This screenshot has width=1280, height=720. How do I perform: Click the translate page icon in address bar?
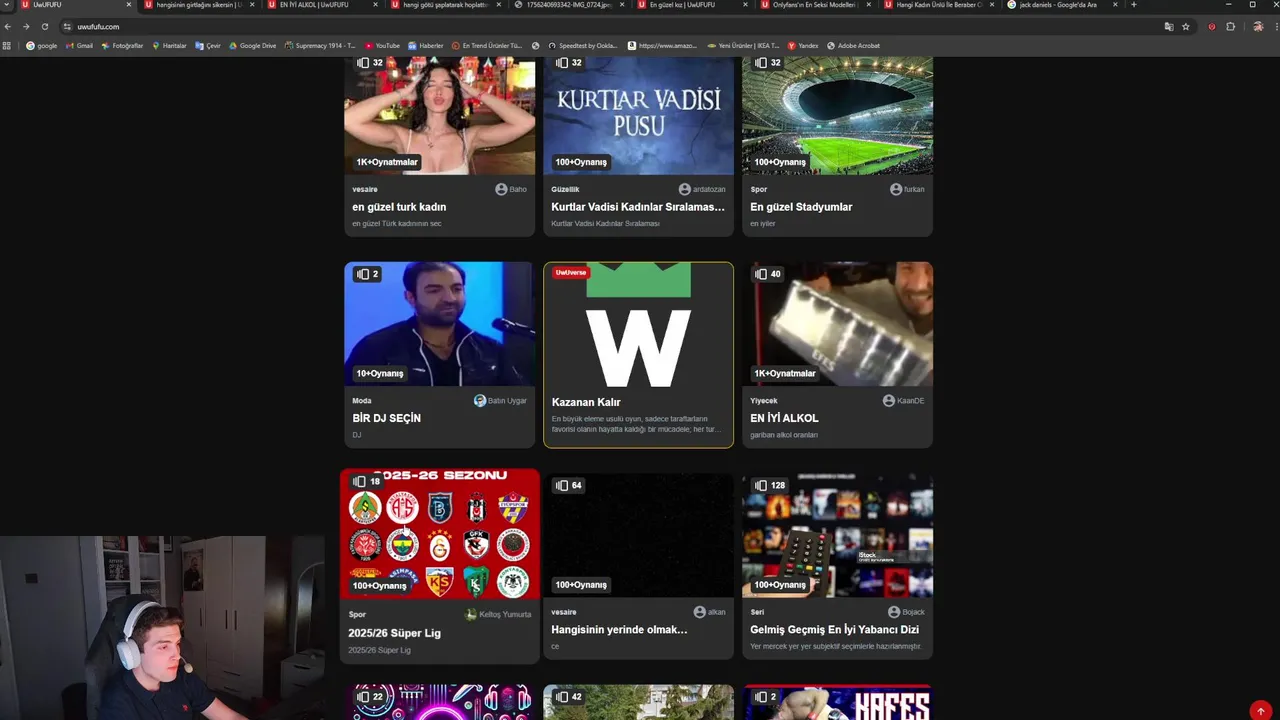pos(1169,27)
